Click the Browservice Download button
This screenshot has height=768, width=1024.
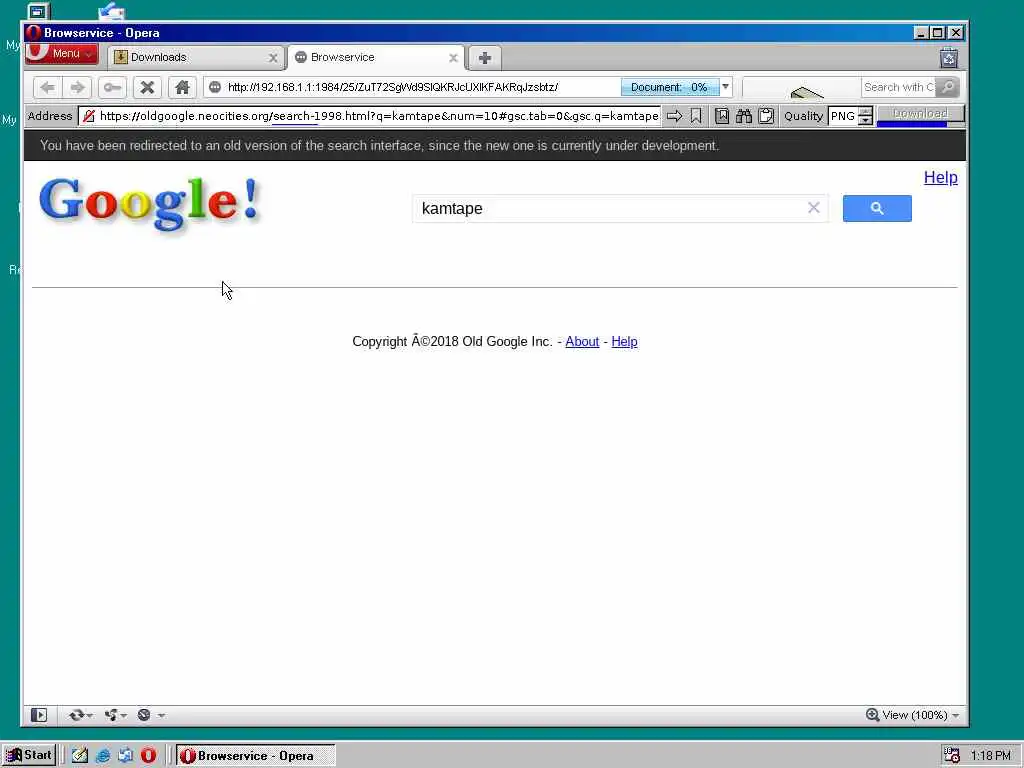(920, 114)
